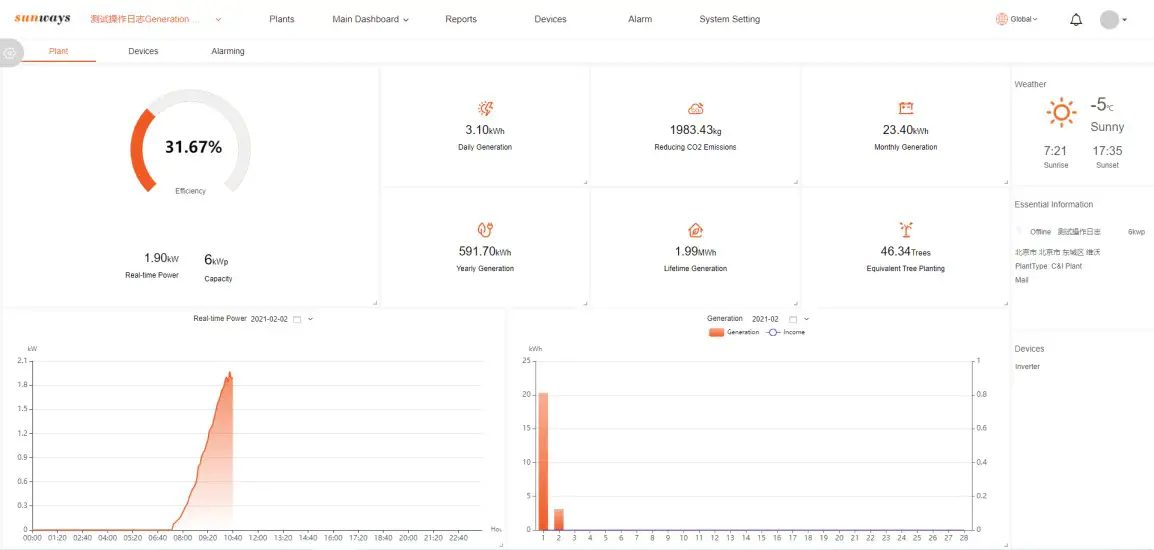Image resolution: width=1154 pixels, height=550 pixels.
Task: Click 1983.43kg CO2 value
Action: 695,130
